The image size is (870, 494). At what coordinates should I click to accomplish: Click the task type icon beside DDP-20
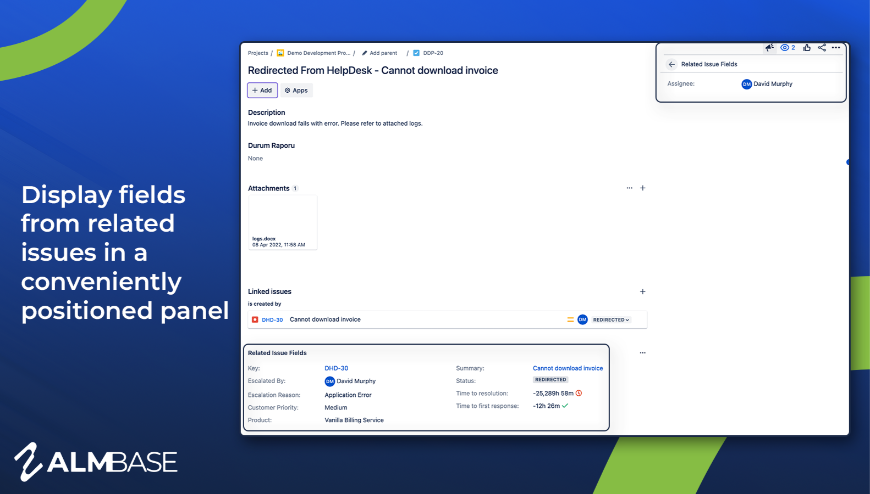pos(416,53)
